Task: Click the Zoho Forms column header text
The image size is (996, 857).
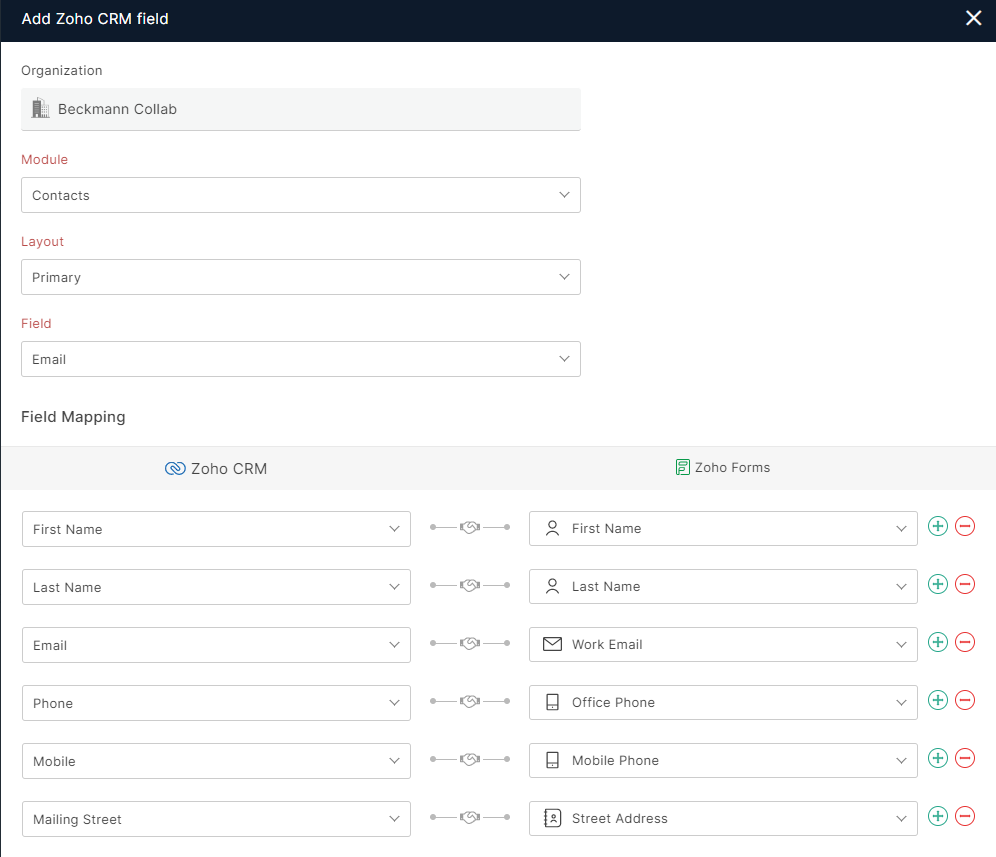Action: click(x=732, y=468)
